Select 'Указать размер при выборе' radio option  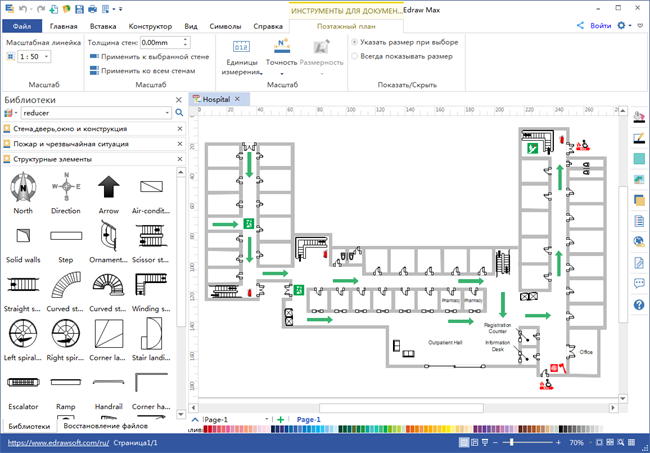pos(355,42)
